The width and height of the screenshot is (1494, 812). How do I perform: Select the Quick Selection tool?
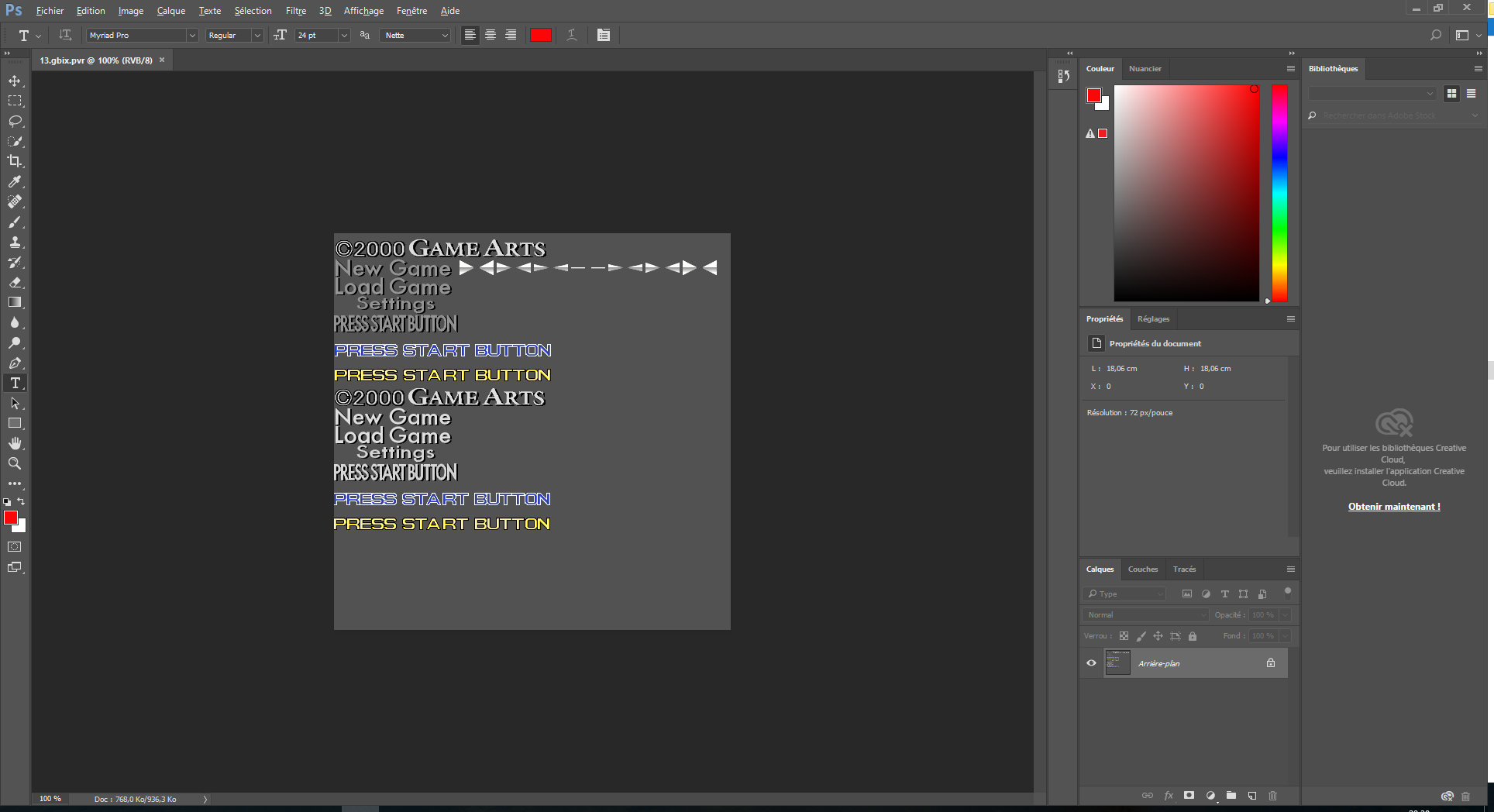15,141
